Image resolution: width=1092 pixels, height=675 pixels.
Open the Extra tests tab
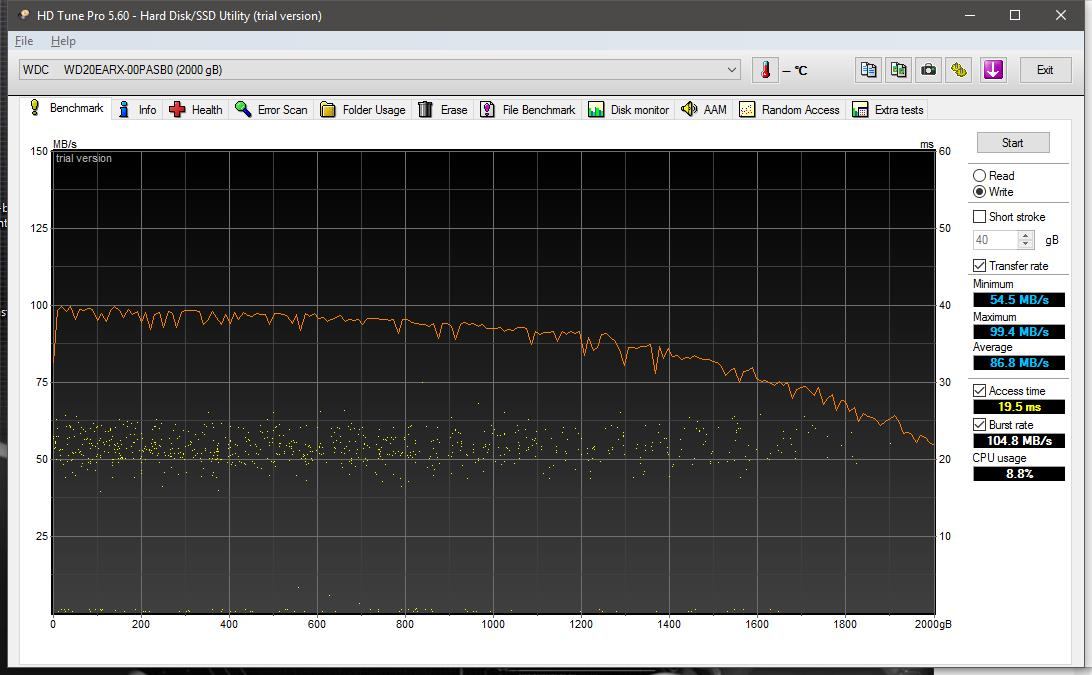tap(888, 109)
